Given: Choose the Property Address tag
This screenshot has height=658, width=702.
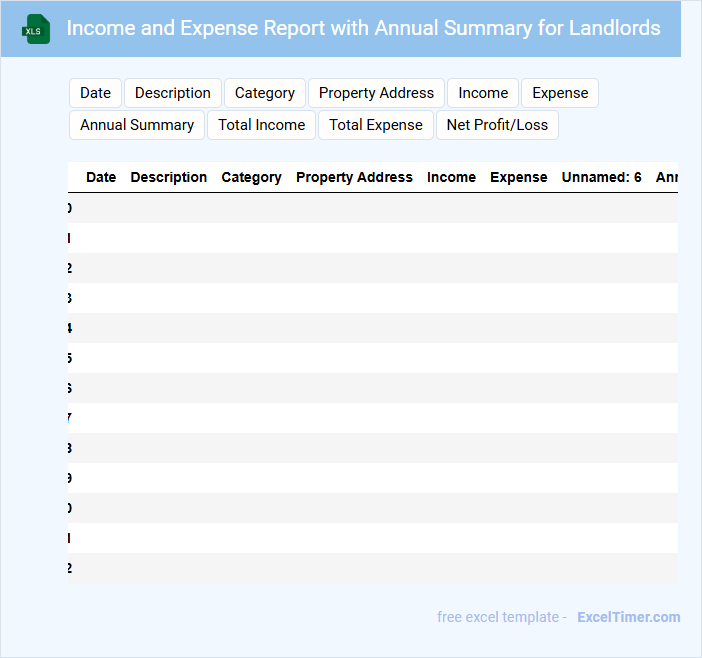Looking at the screenshot, I should coord(376,93).
